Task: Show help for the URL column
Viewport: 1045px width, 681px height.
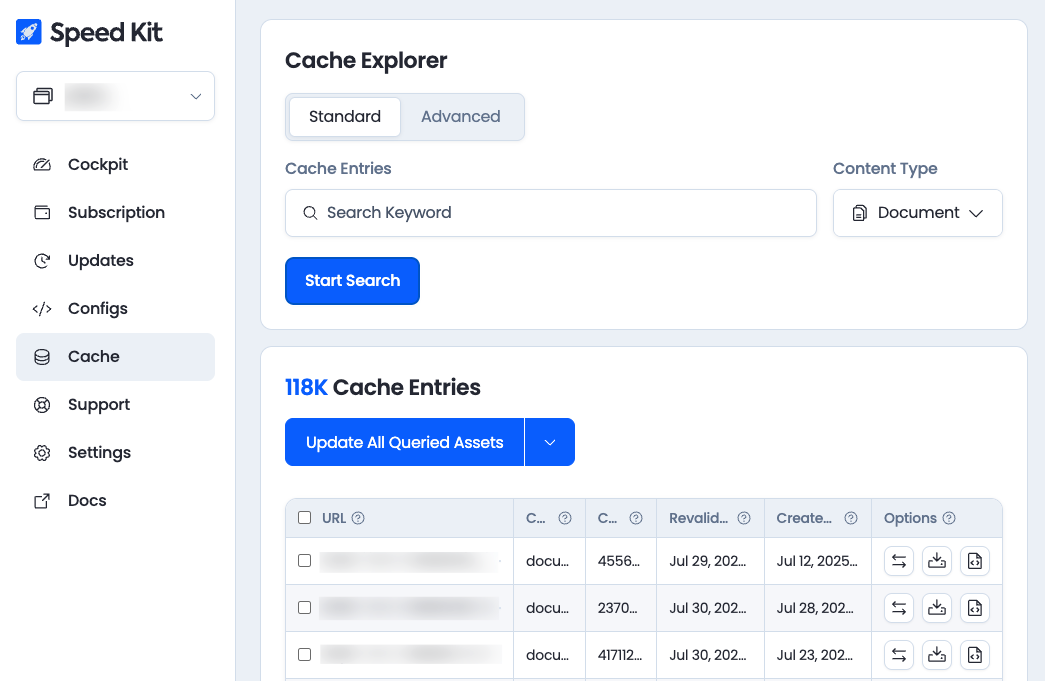Action: [358, 518]
